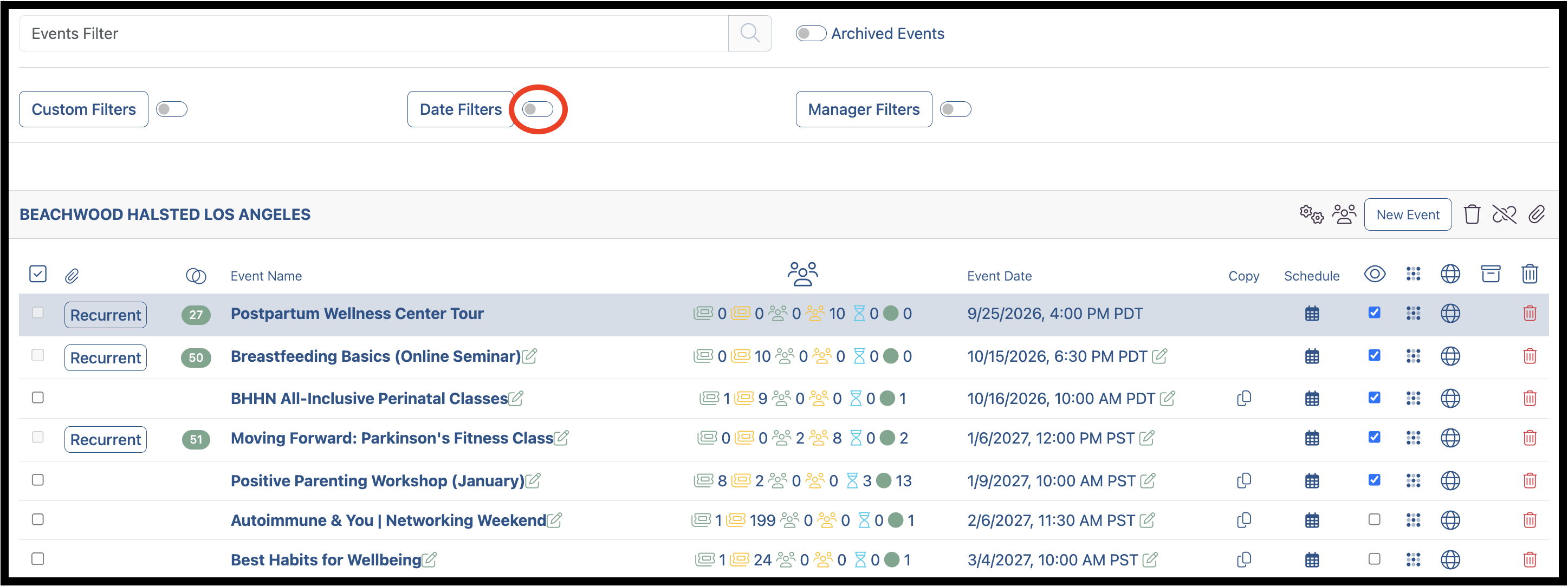Open globe icon for Moving Forward Parkinson's row
This screenshot has height=586, width=1568.
click(1450, 438)
